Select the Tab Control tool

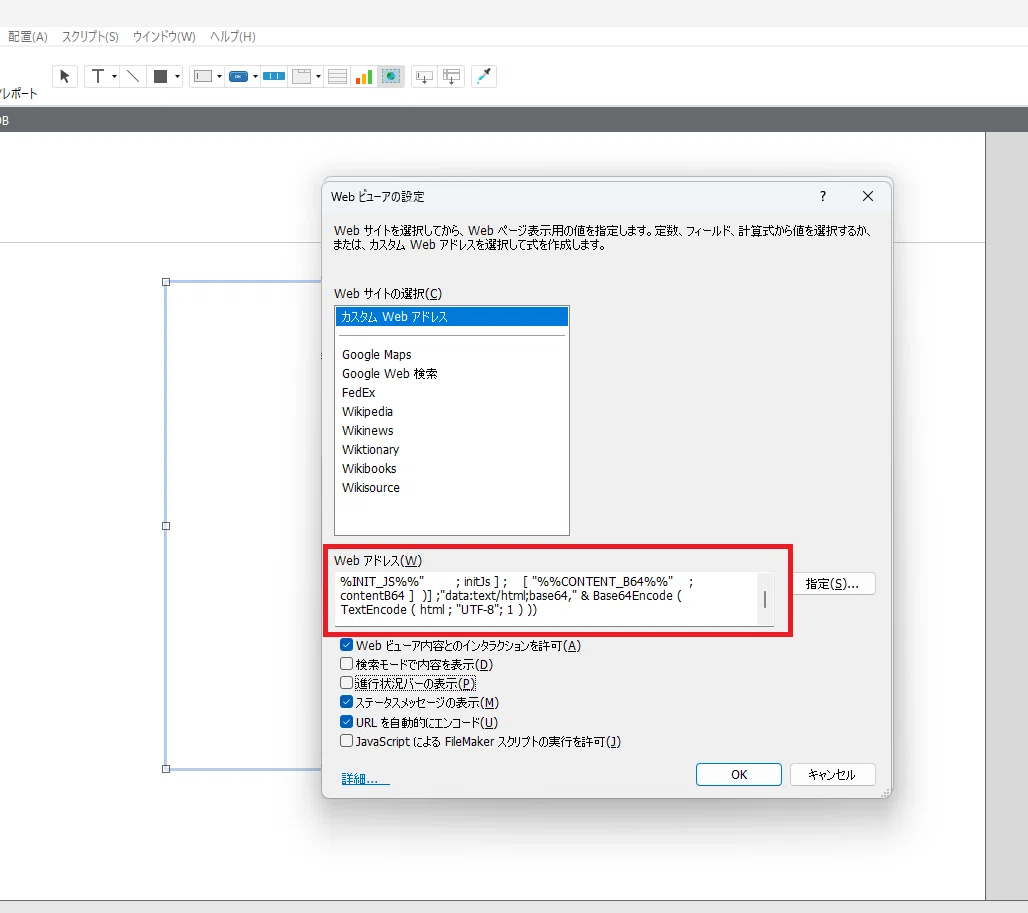pyautogui.click(x=302, y=77)
